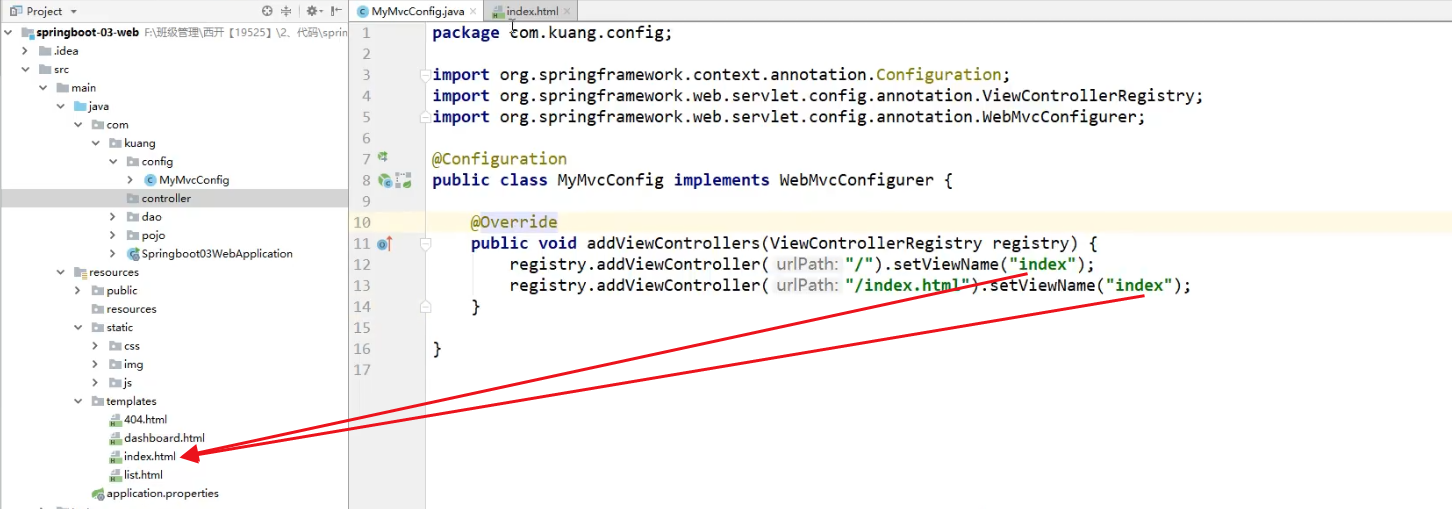This screenshot has height=509, width=1452.
Task: Click the package com.kuang.config statement
Action: 552,33
